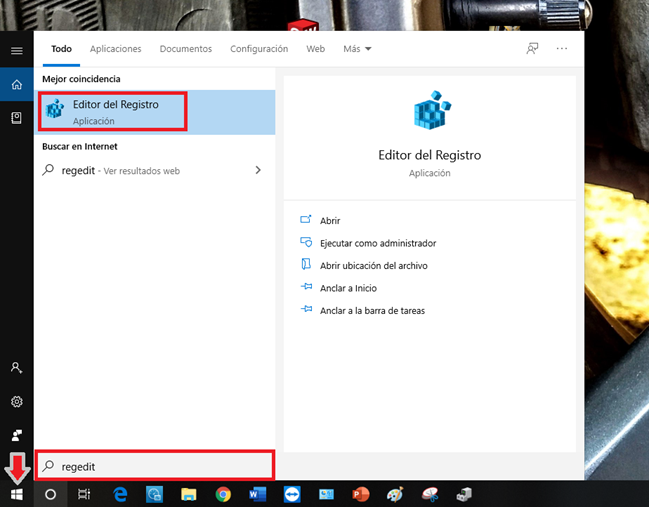
Task: Open the Editor del Registro best match result
Action: pos(155,112)
